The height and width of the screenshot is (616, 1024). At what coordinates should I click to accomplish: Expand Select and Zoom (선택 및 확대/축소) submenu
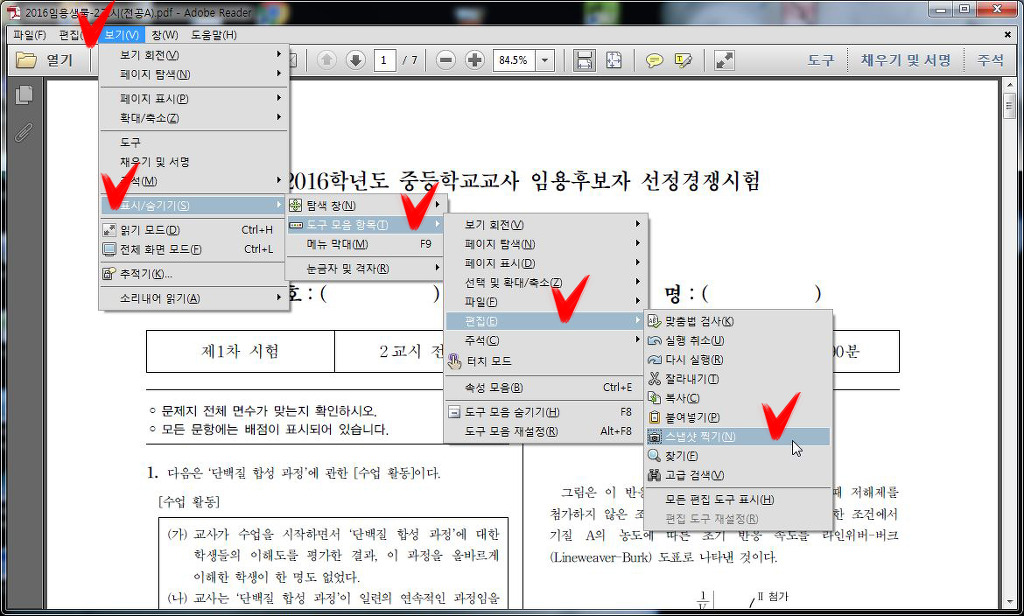(x=545, y=282)
